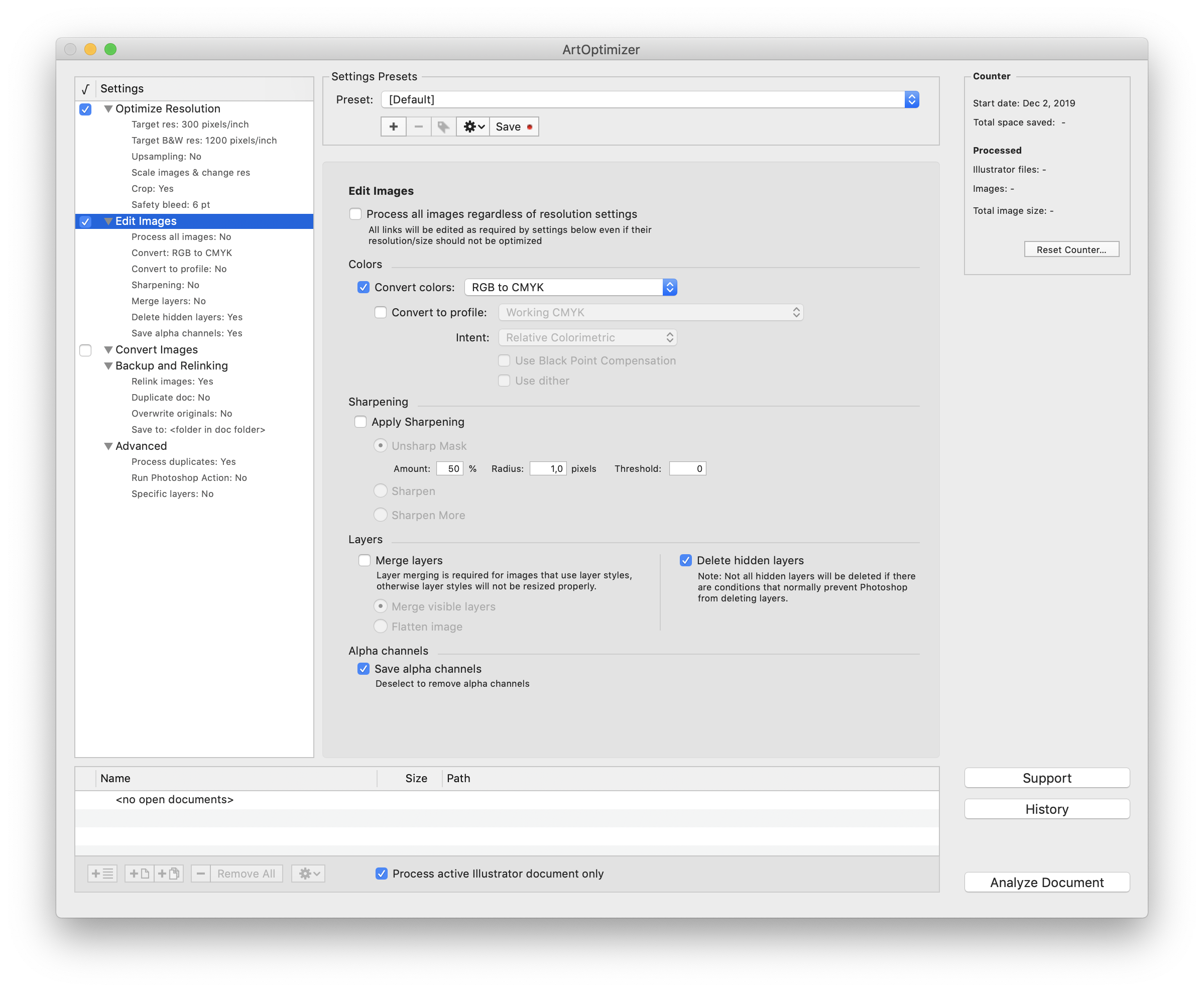Open the Relative Colorimetric intent dropdown
The image size is (1204, 992).
point(587,337)
